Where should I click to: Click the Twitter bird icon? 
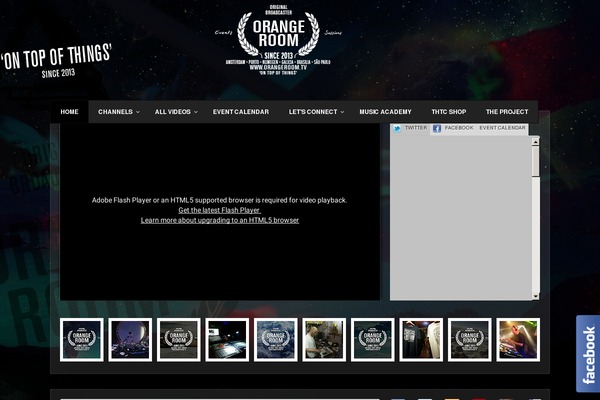pos(397,129)
